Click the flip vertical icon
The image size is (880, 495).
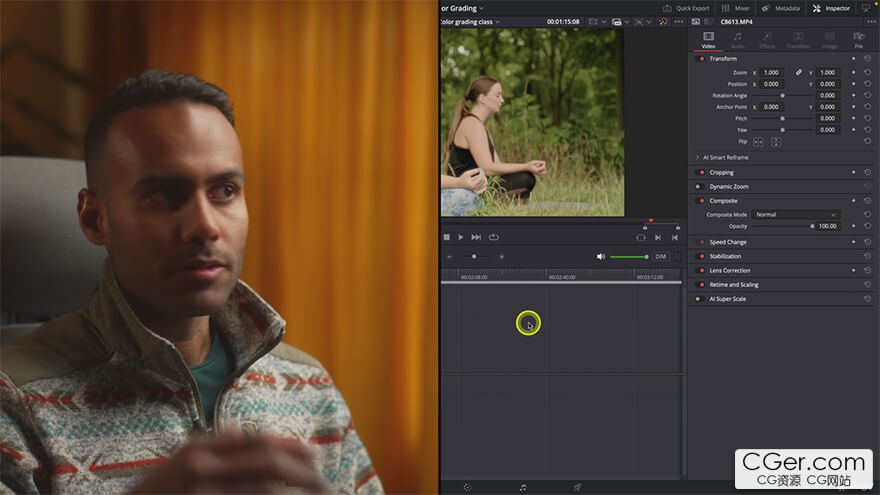(x=776, y=142)
